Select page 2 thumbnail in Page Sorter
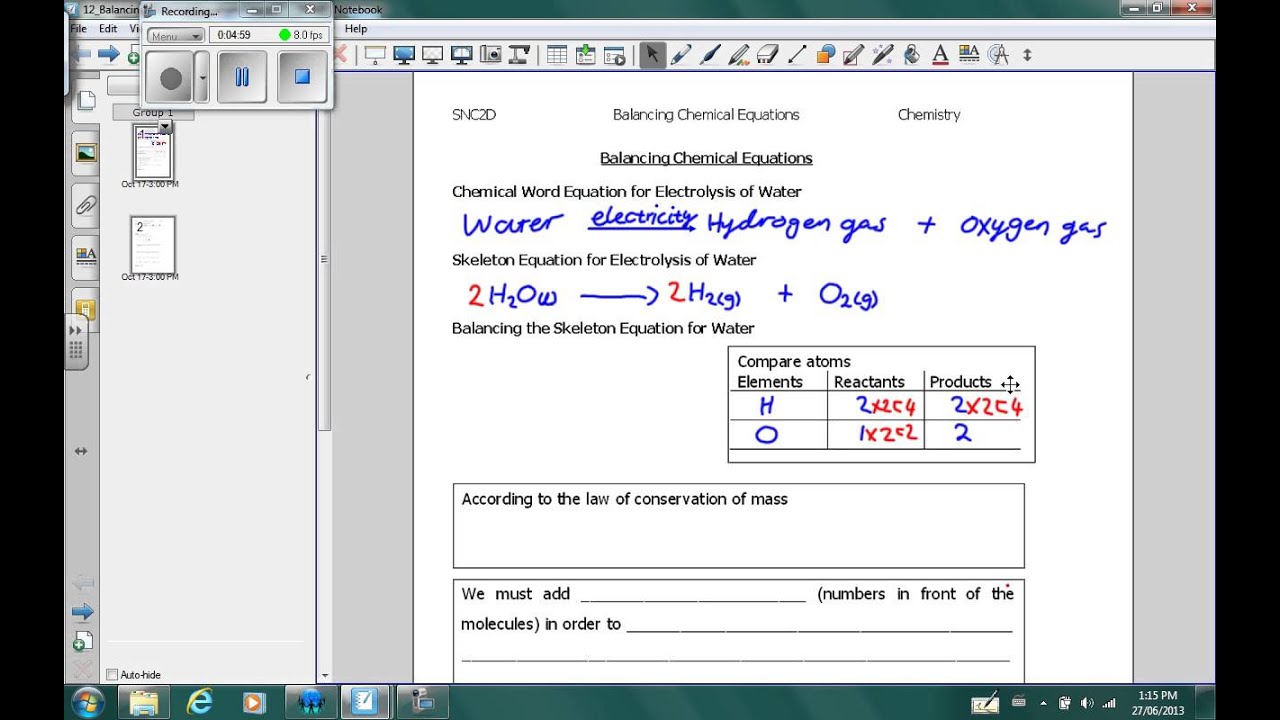The image size is (1280, 720). pos(153,244)
